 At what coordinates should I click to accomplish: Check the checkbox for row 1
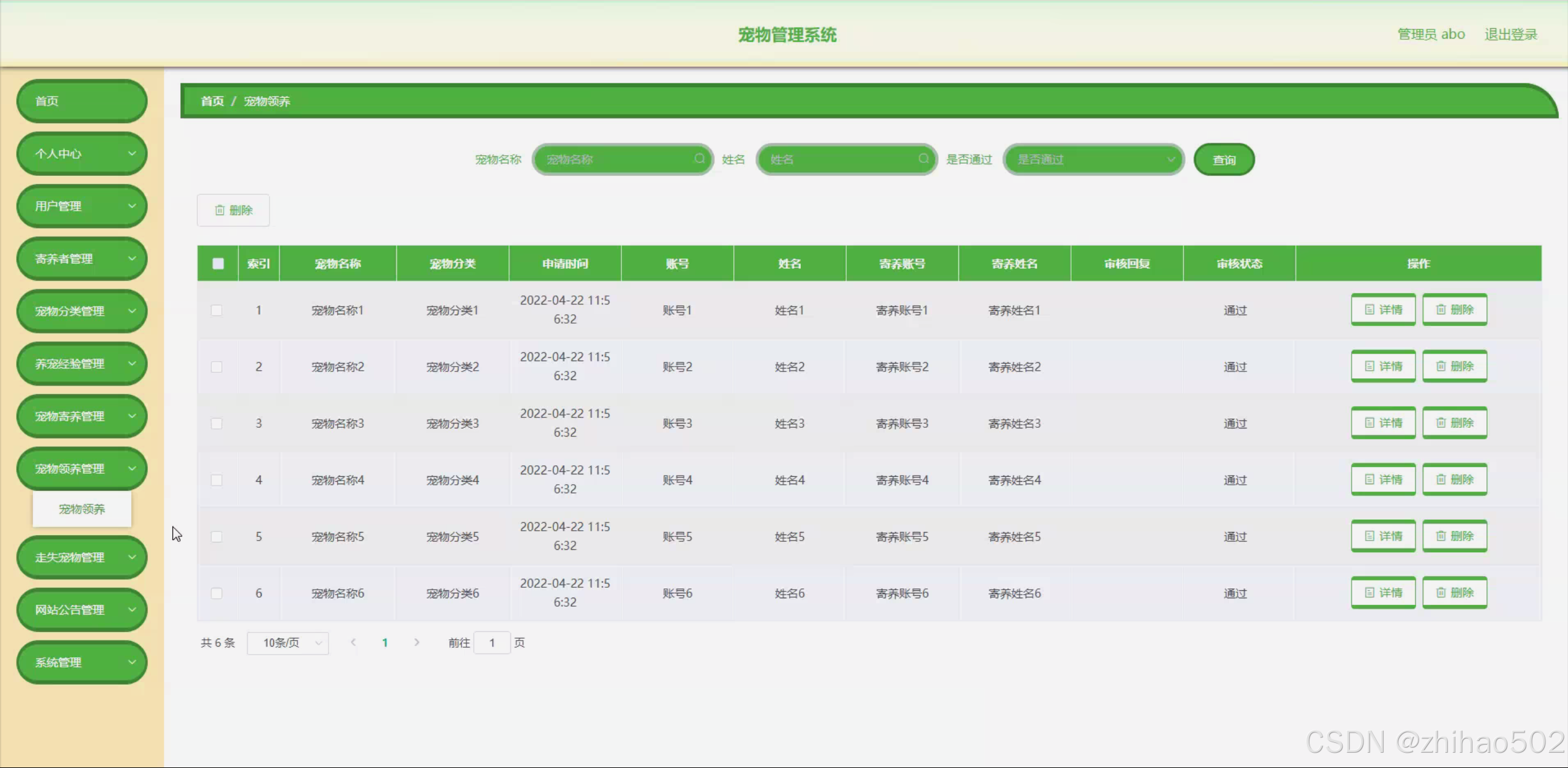pos(217,310)
